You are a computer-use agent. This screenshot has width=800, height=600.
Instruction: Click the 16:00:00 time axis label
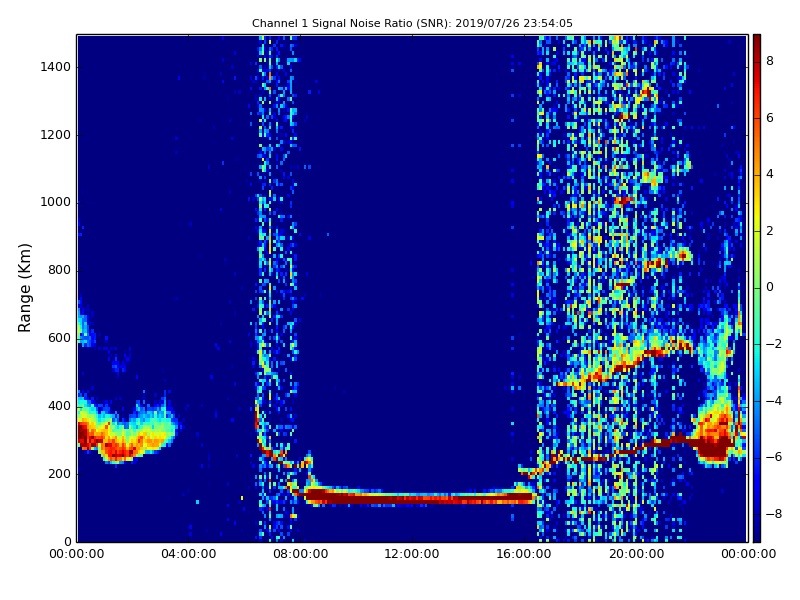(x=524, y=554)
